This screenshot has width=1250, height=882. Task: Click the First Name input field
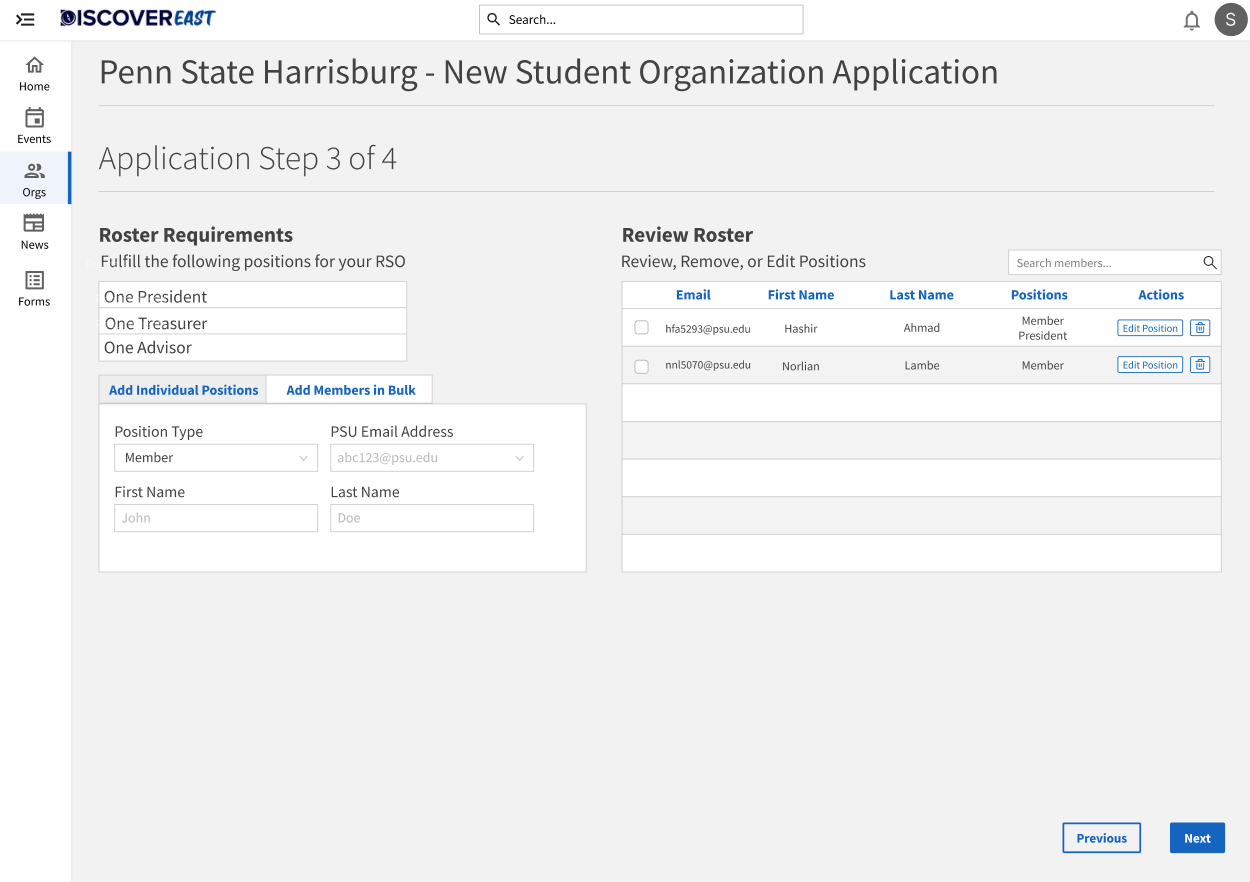point(216,518)
